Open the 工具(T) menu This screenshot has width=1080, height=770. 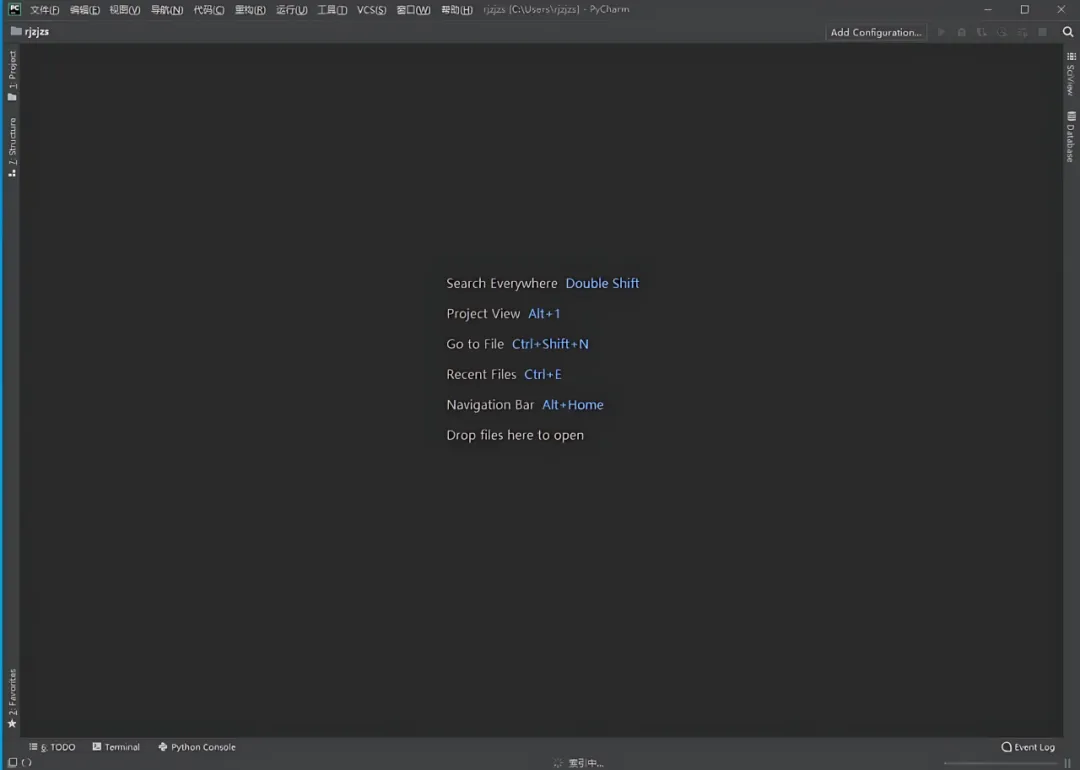332,10
